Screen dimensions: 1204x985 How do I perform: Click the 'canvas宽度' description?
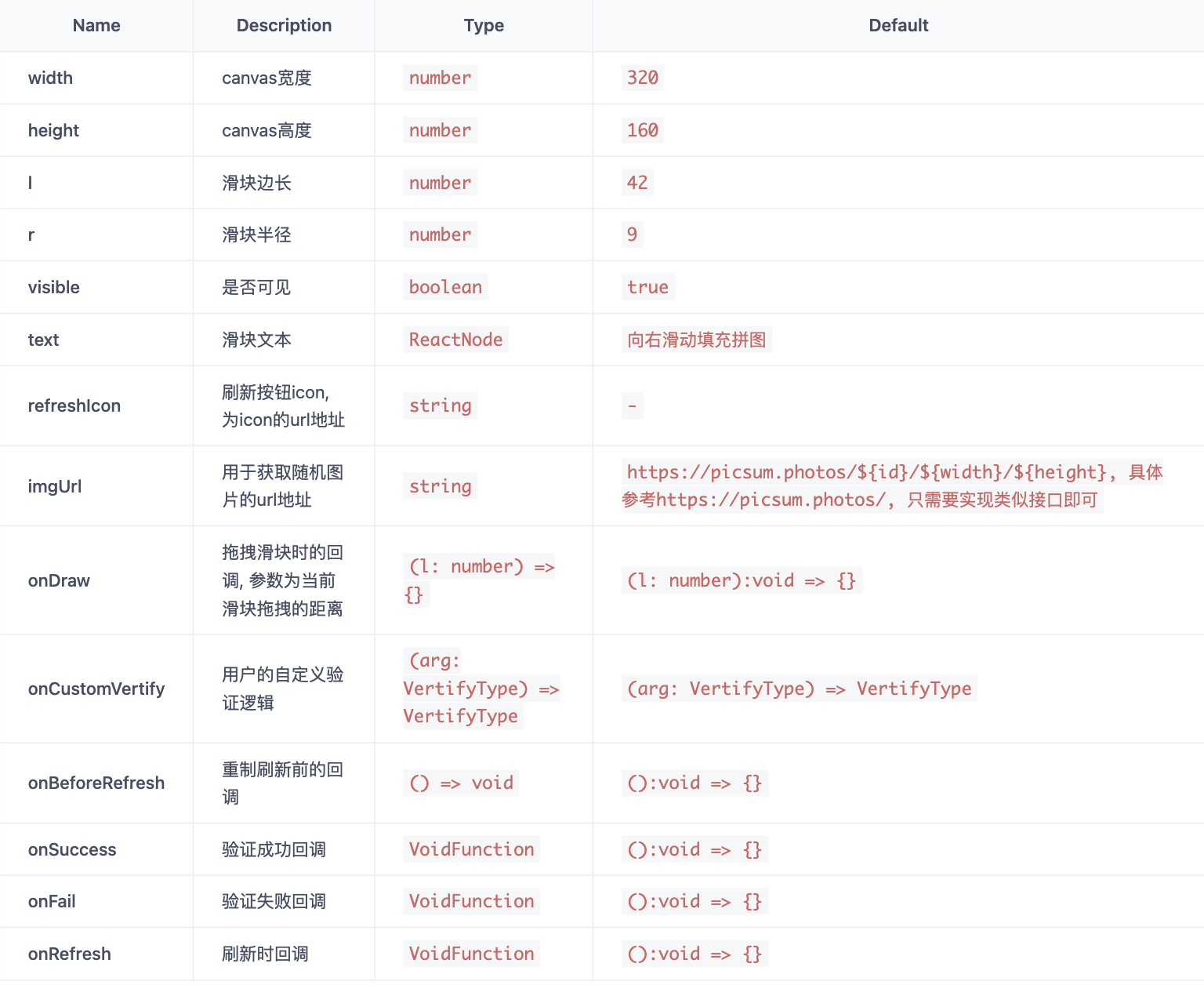click(x=267, y=78)
